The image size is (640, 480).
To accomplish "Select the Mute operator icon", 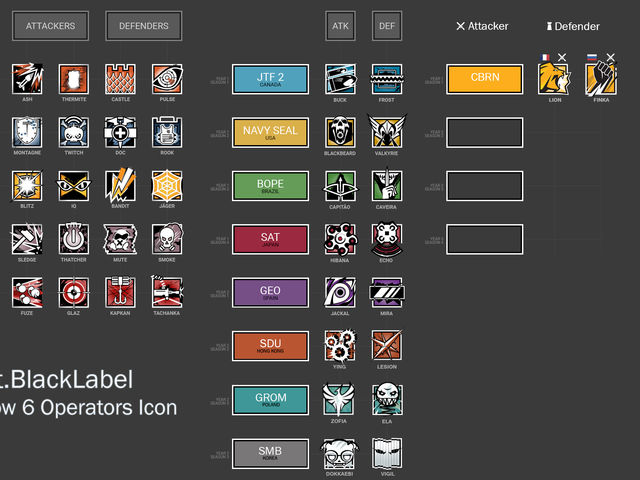I will click(120, 238).
